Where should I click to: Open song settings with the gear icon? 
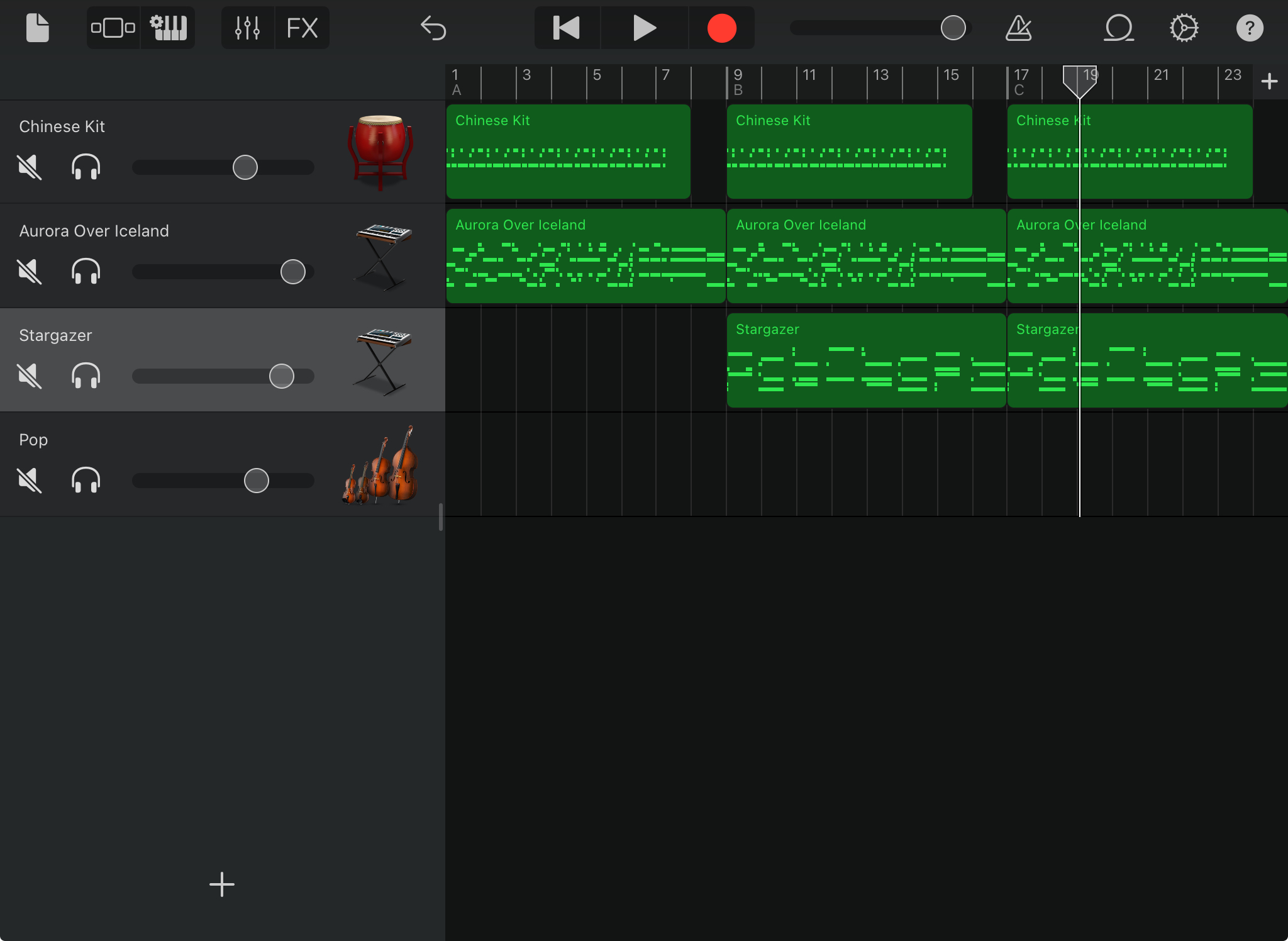pos(1183,28)
